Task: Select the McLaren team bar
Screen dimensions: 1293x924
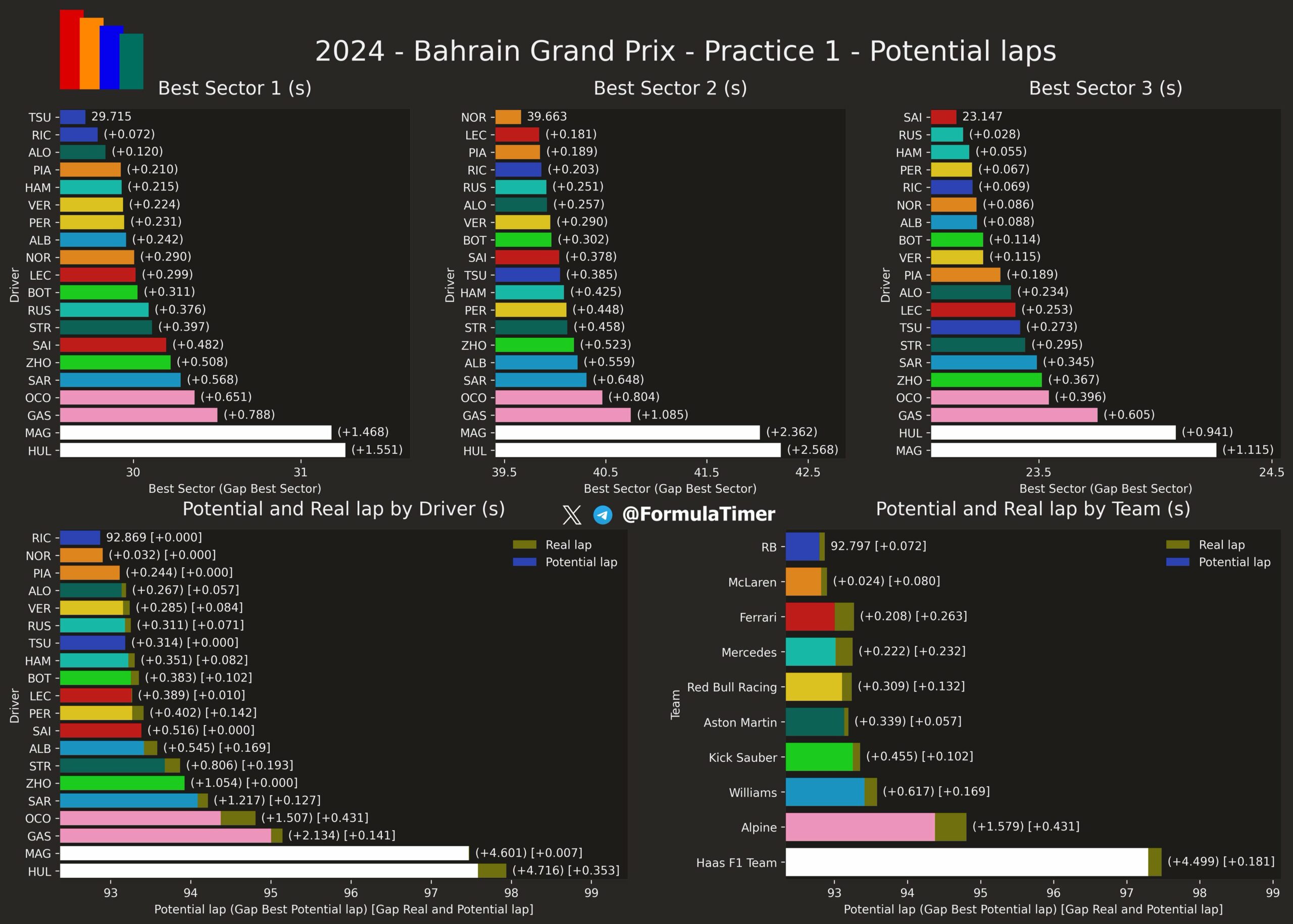Action: [804, 582]
